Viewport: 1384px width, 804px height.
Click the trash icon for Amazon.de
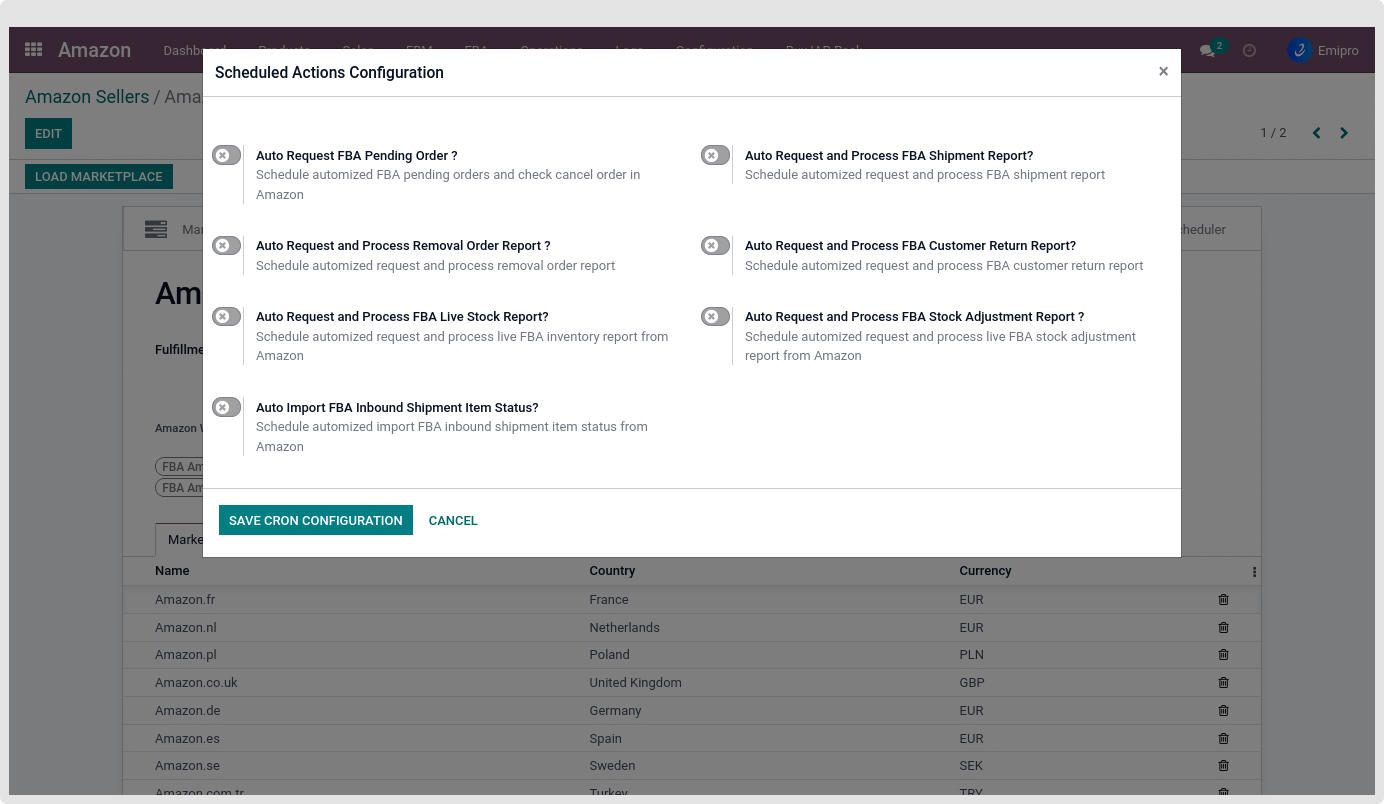coord(1223,711)
